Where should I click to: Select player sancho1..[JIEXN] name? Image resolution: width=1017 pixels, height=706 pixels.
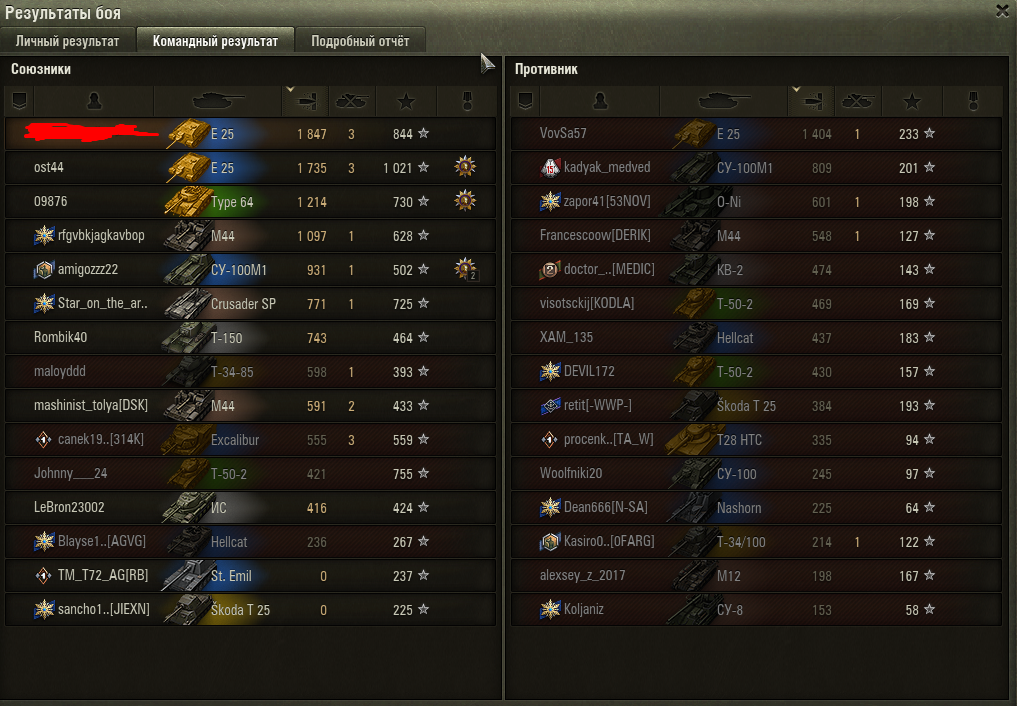point(104,609)
